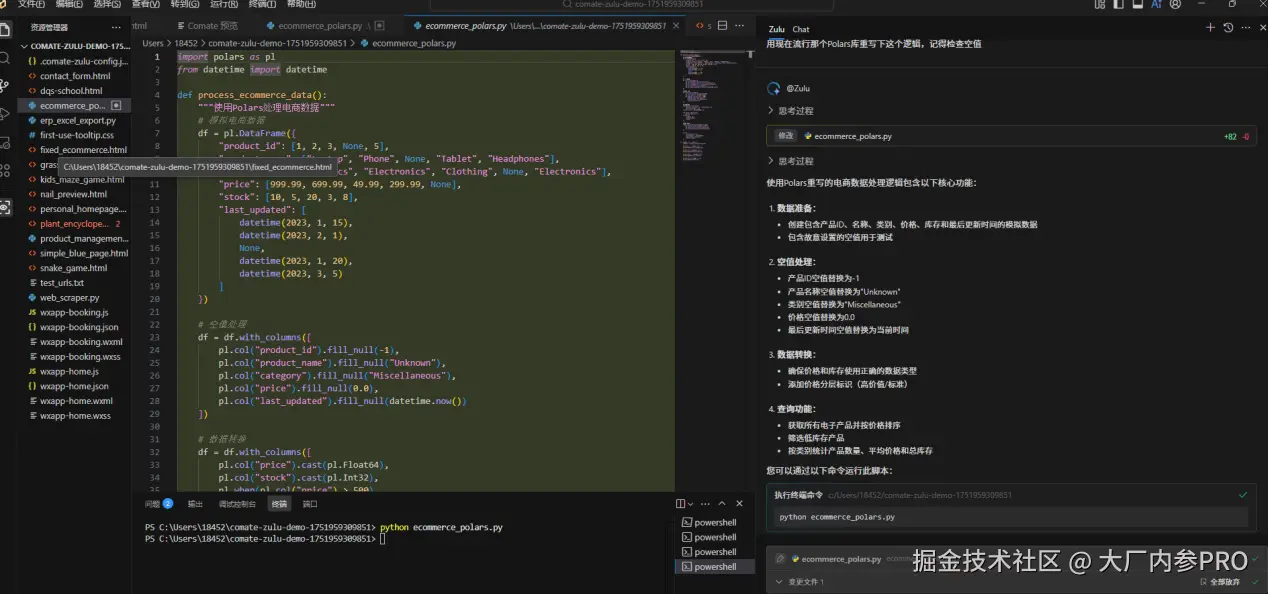1268x594 pixels.
Task: Open the Search icon in activity bar
Action: 6,58
